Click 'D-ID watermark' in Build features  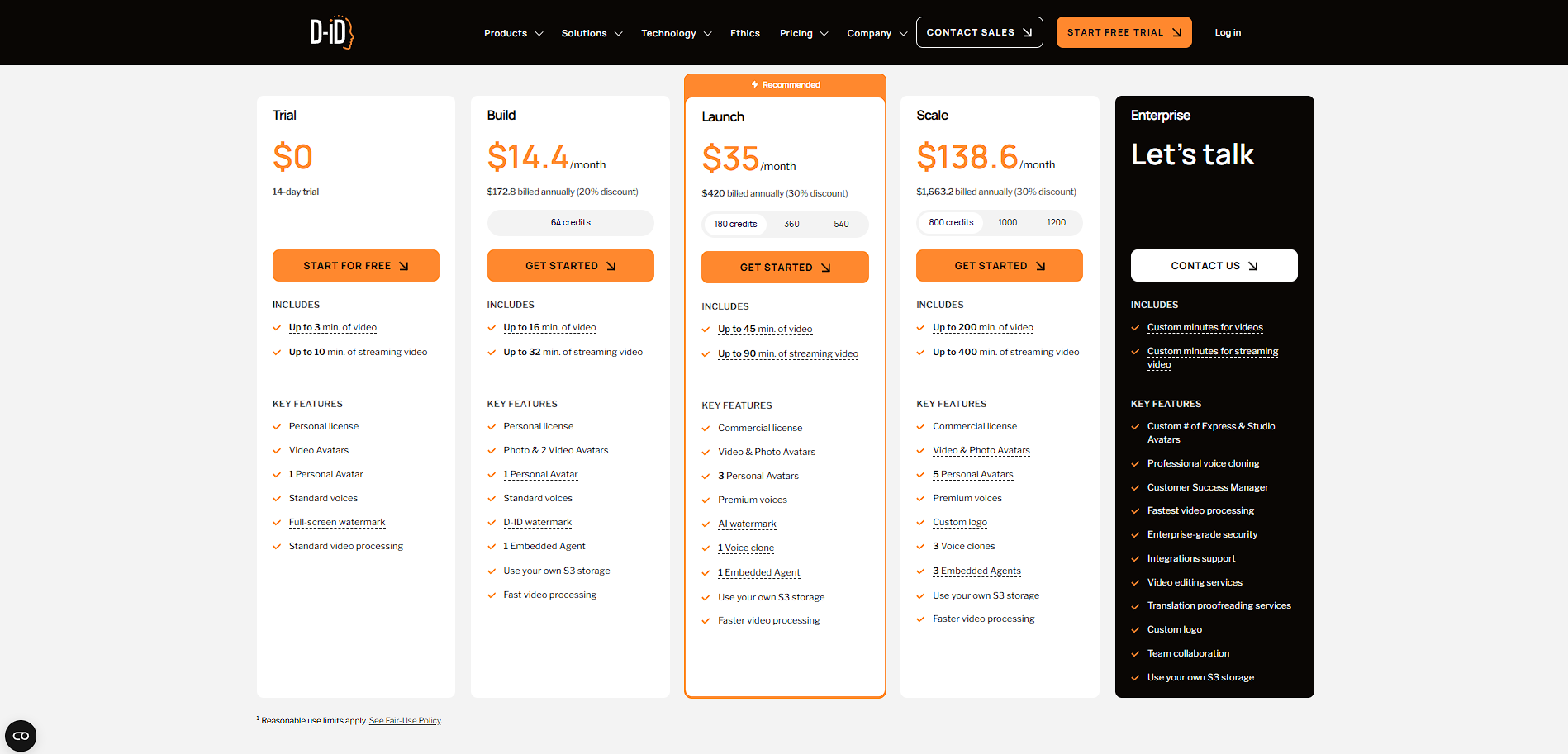pos(537,522)
